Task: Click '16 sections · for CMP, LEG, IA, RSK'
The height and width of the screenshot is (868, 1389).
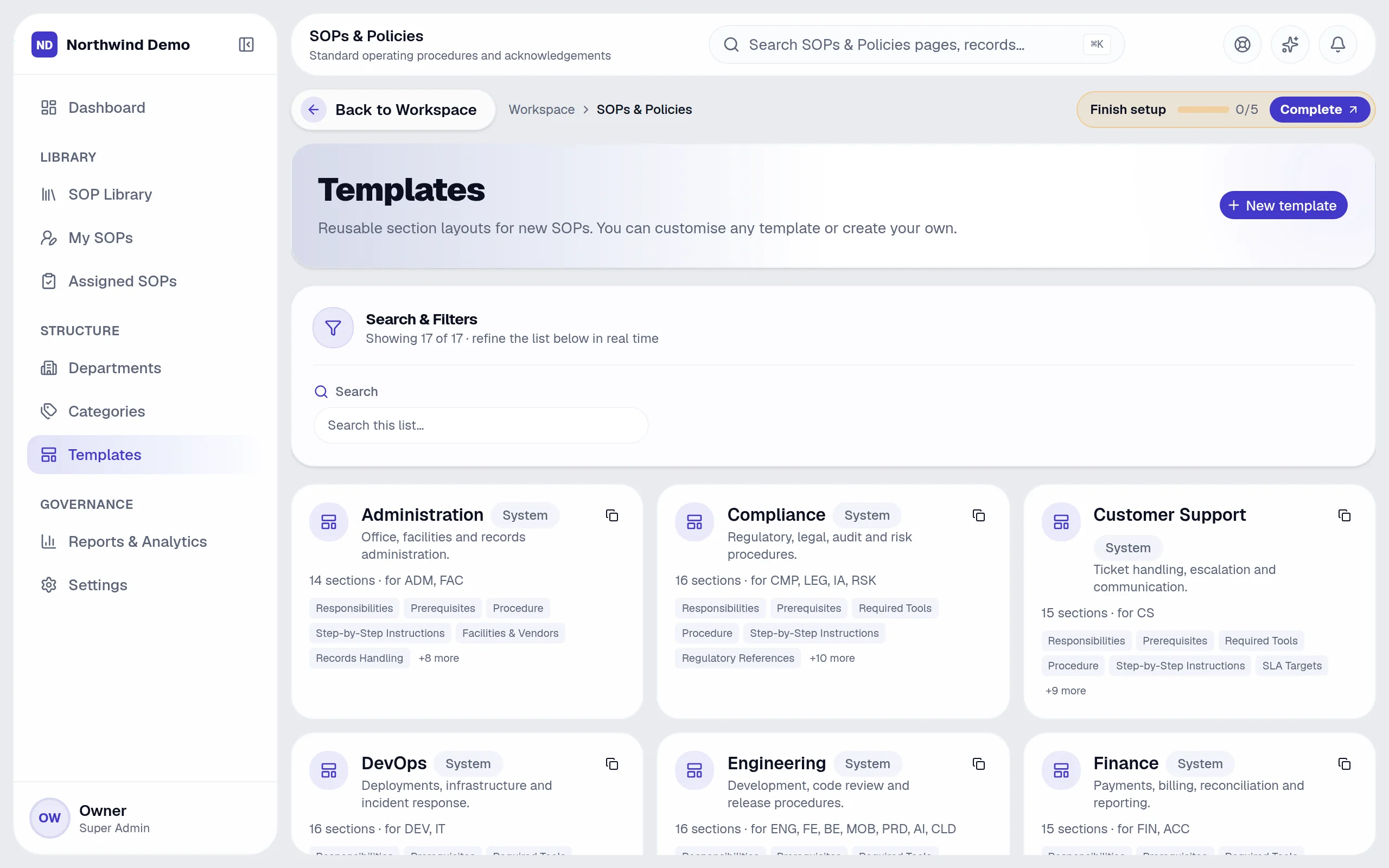Action: click(775, 581)
